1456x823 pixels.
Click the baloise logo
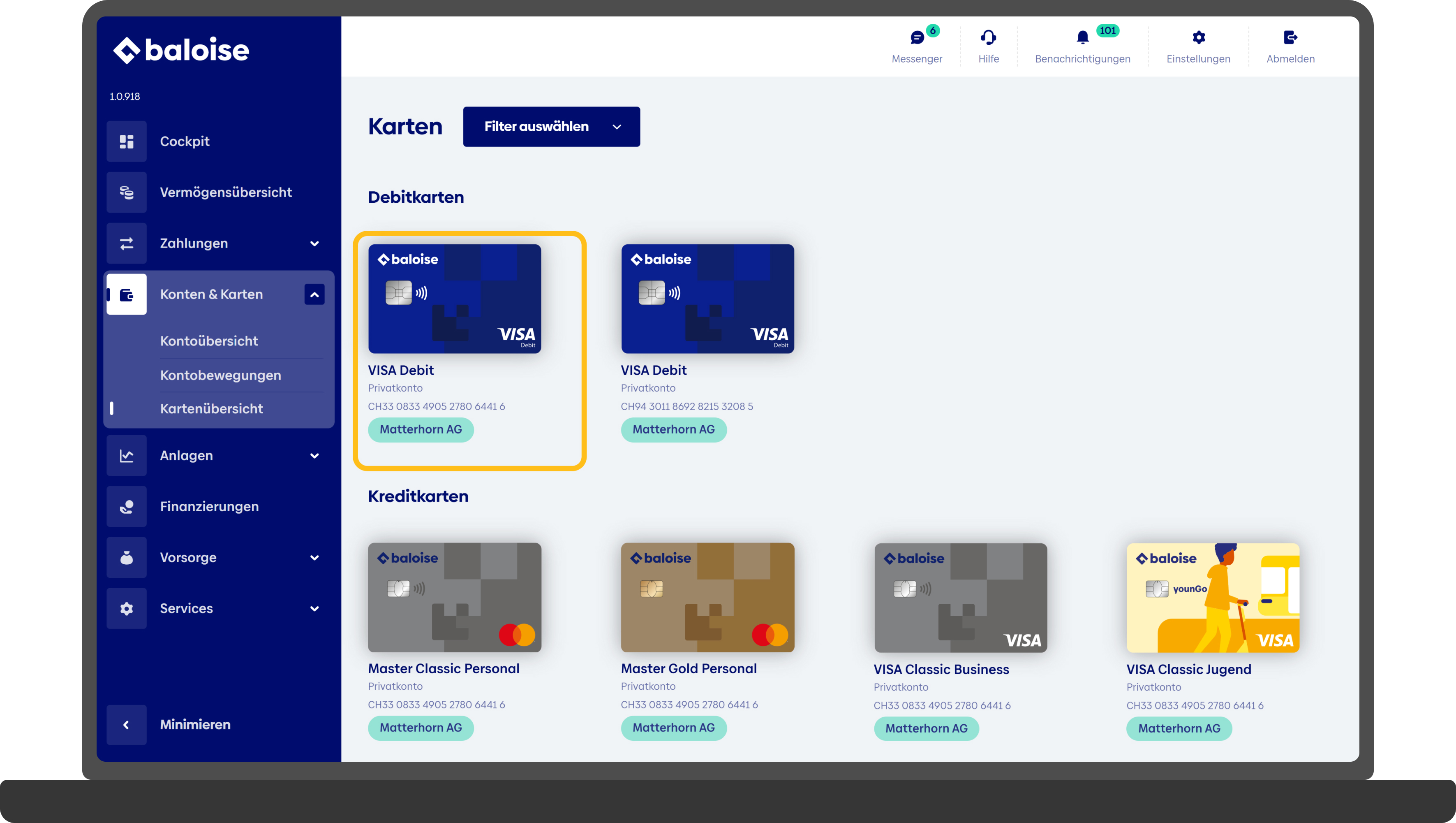(x=181, y=50)
